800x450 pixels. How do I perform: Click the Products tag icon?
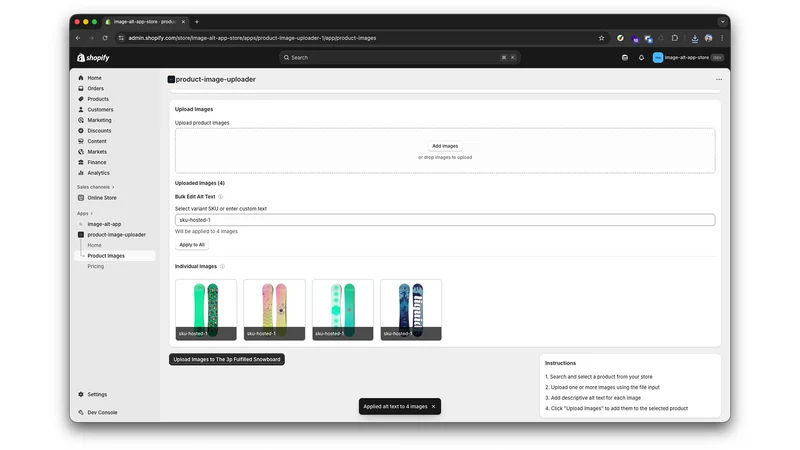click(x=81, y=99)
